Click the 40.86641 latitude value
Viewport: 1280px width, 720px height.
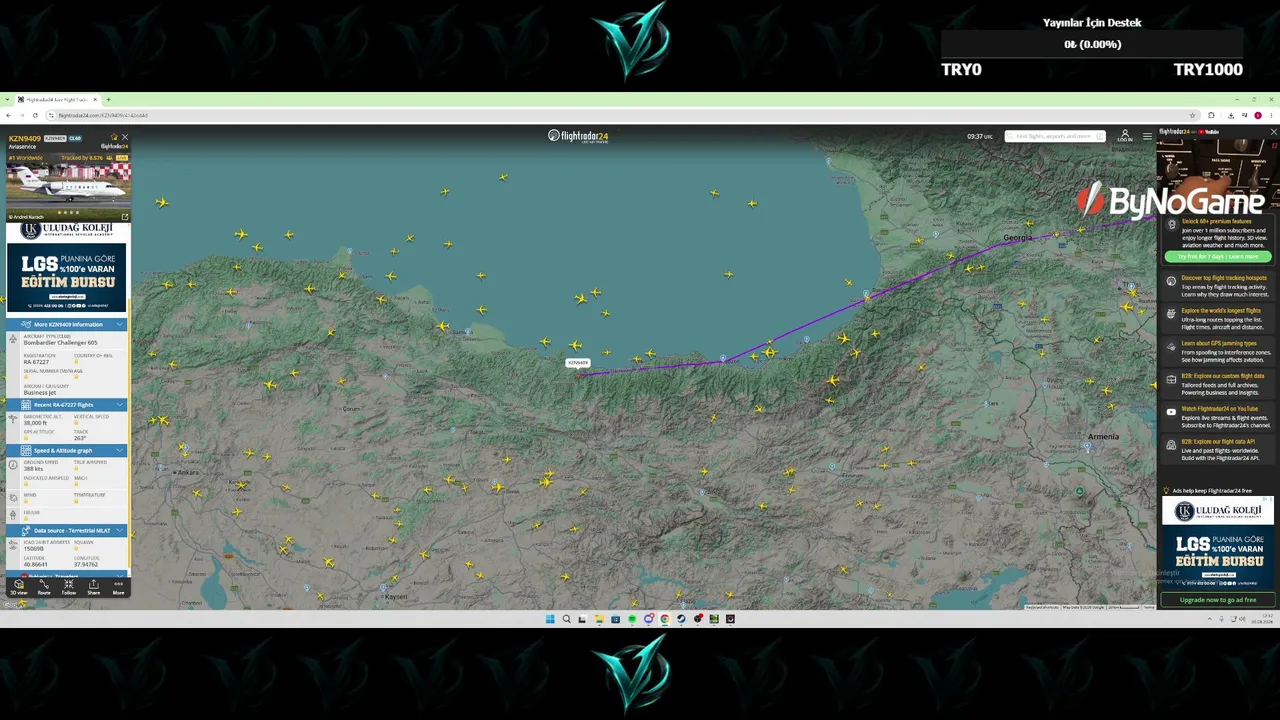[x=35, y=565]
